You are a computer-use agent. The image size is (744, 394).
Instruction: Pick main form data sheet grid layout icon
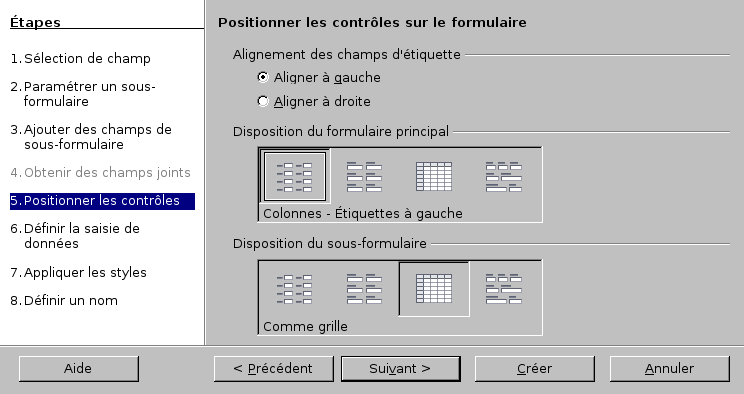(x=434, y=177)
